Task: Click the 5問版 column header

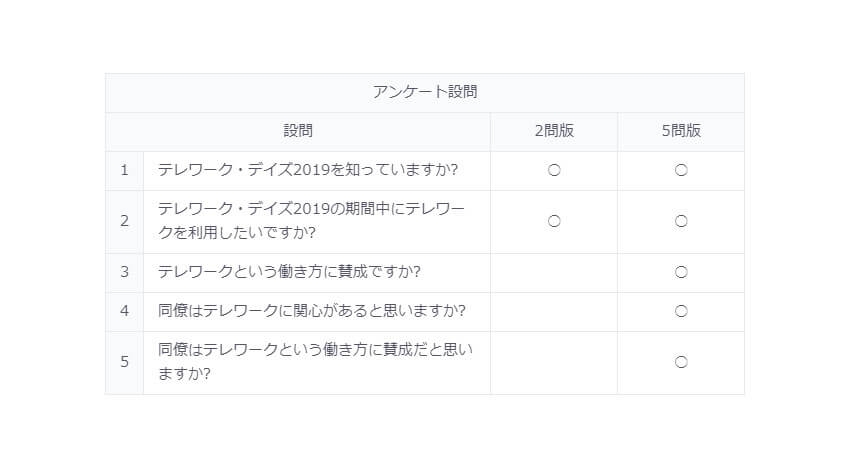Action: [x=681, y=131]
